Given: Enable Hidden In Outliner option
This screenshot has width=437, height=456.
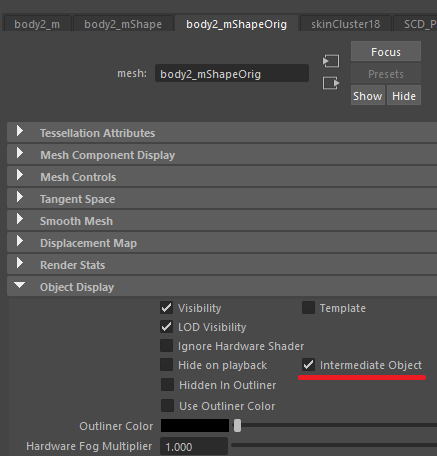Looking at the screenshot, I should 167,385.
